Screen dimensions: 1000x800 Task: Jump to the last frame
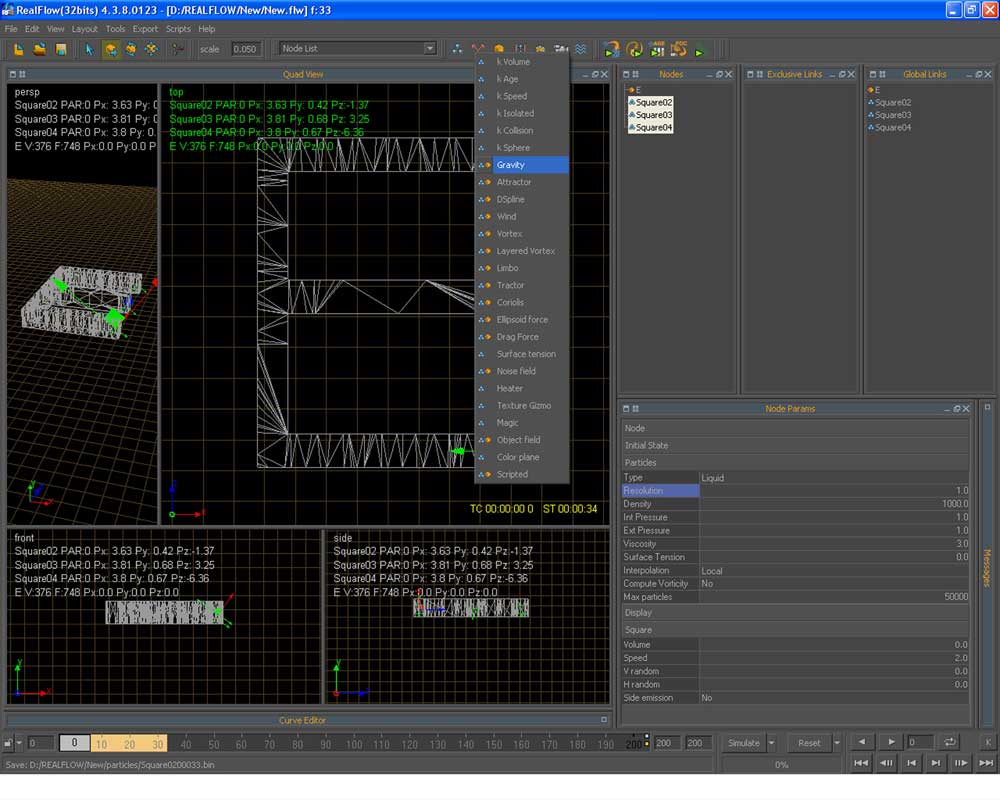986,763
